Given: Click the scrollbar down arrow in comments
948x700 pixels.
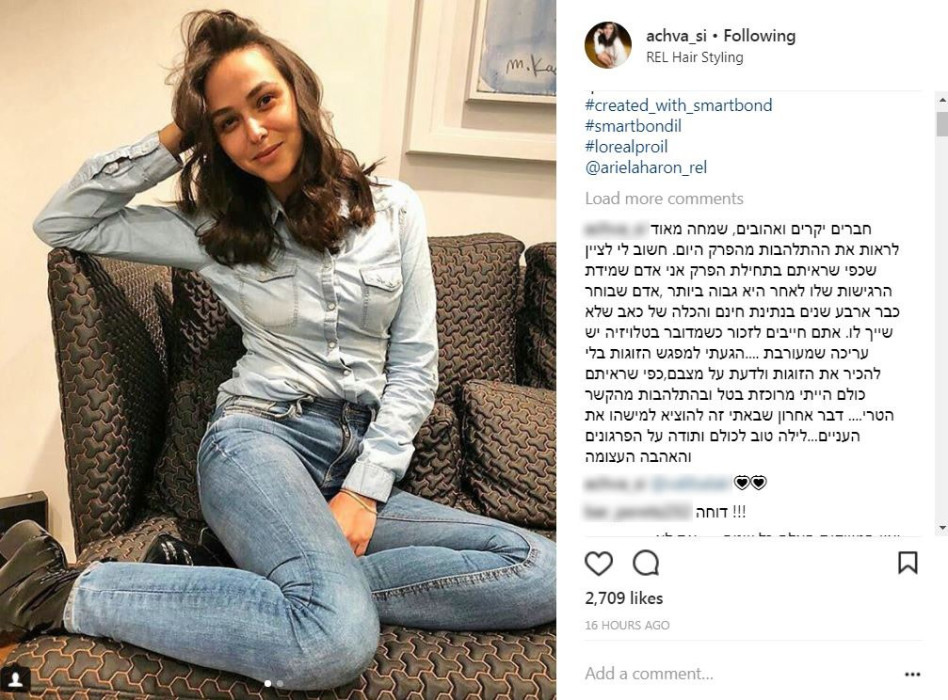Looking at the screenshot, I should pyautogui.click(x=942, y=528).
